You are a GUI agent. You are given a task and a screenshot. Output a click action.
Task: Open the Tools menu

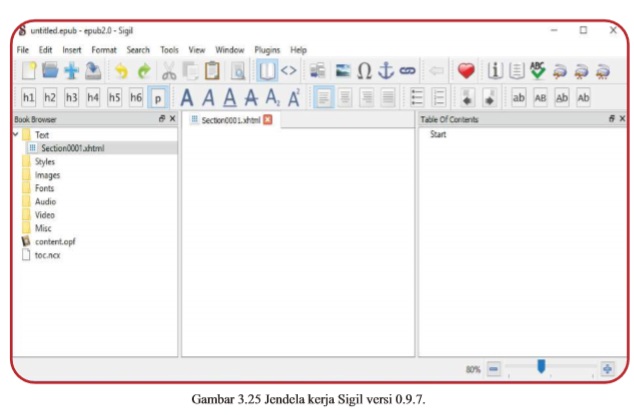[169, 50]
